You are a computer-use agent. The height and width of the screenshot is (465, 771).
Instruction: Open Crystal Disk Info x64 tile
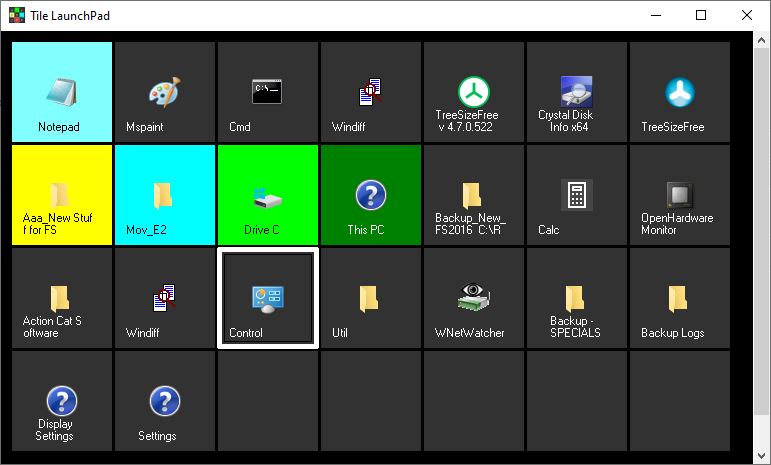pyautogui.click(x=576, y=92)
